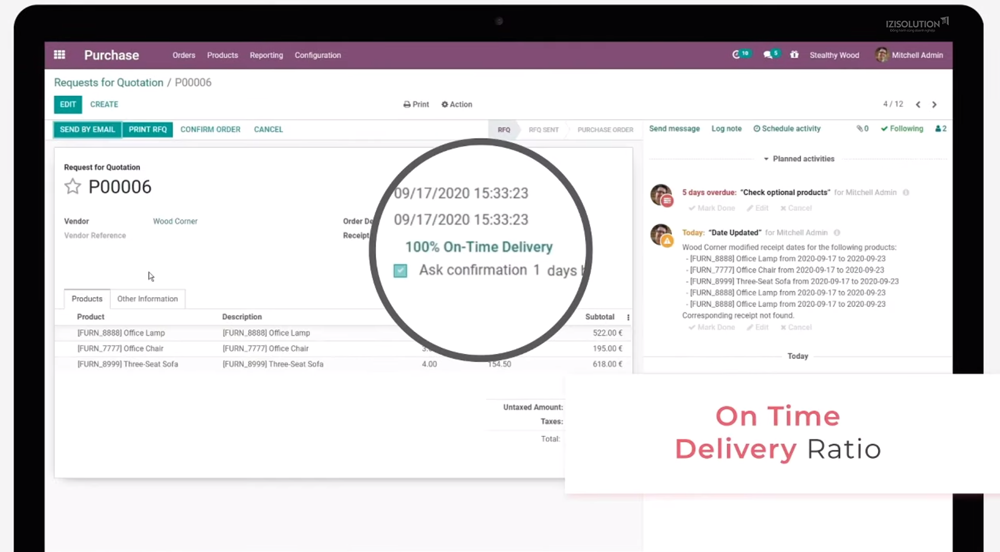The width and height of the screenshot is (1000, 552).
Task: Click the 618.00 € subtotal cell
Action: [x=607, y=365]
